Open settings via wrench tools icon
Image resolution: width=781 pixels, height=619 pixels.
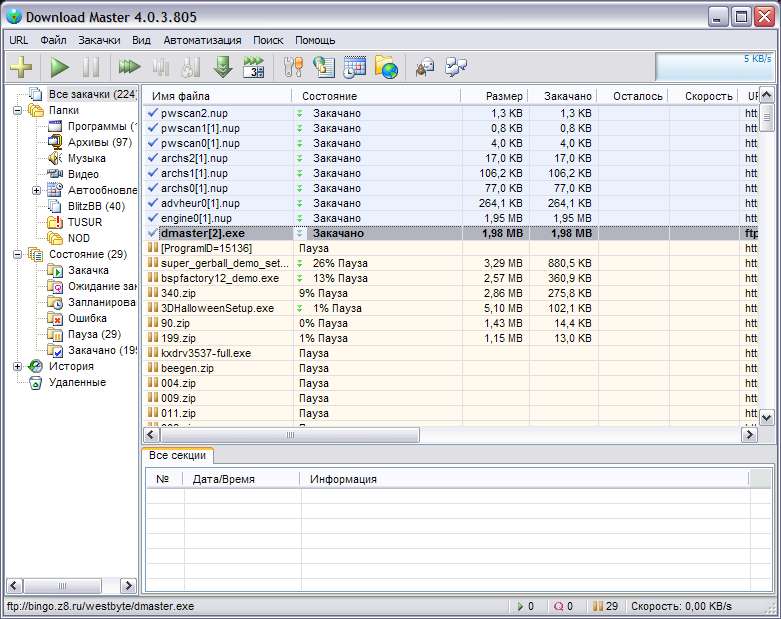click(293, 67)
